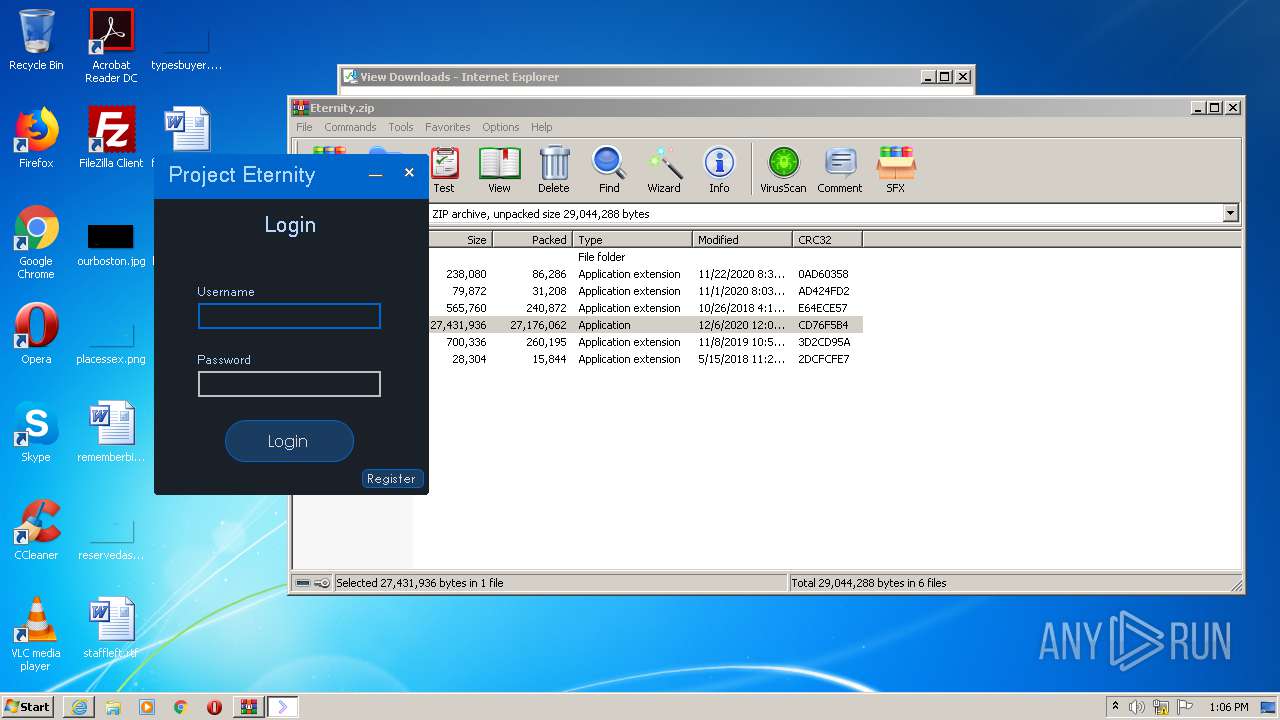Open the Tools menu in WinRAR
Image resolution: width=1280 pixels, height=720 pixels.
pos(401,127)
